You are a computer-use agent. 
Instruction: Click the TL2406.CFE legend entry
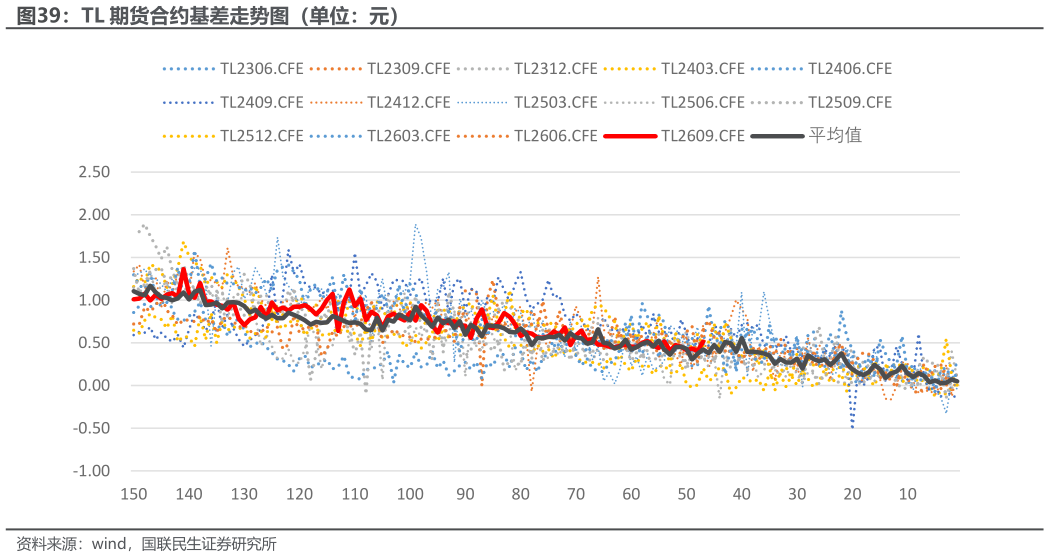coord(821,69)
